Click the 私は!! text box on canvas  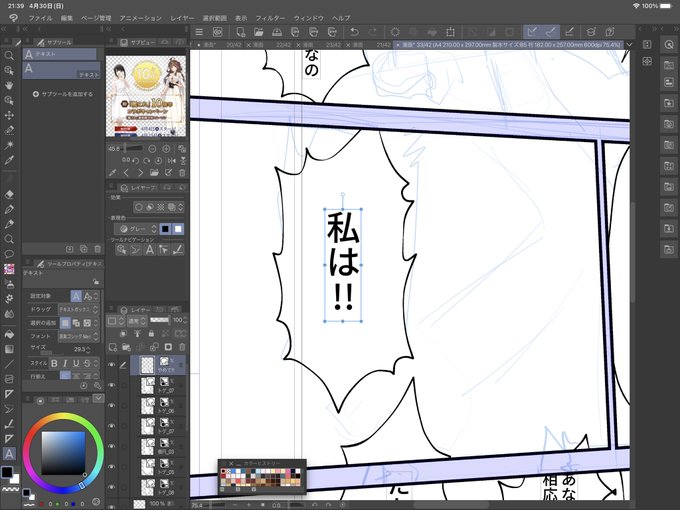point(343,265)
